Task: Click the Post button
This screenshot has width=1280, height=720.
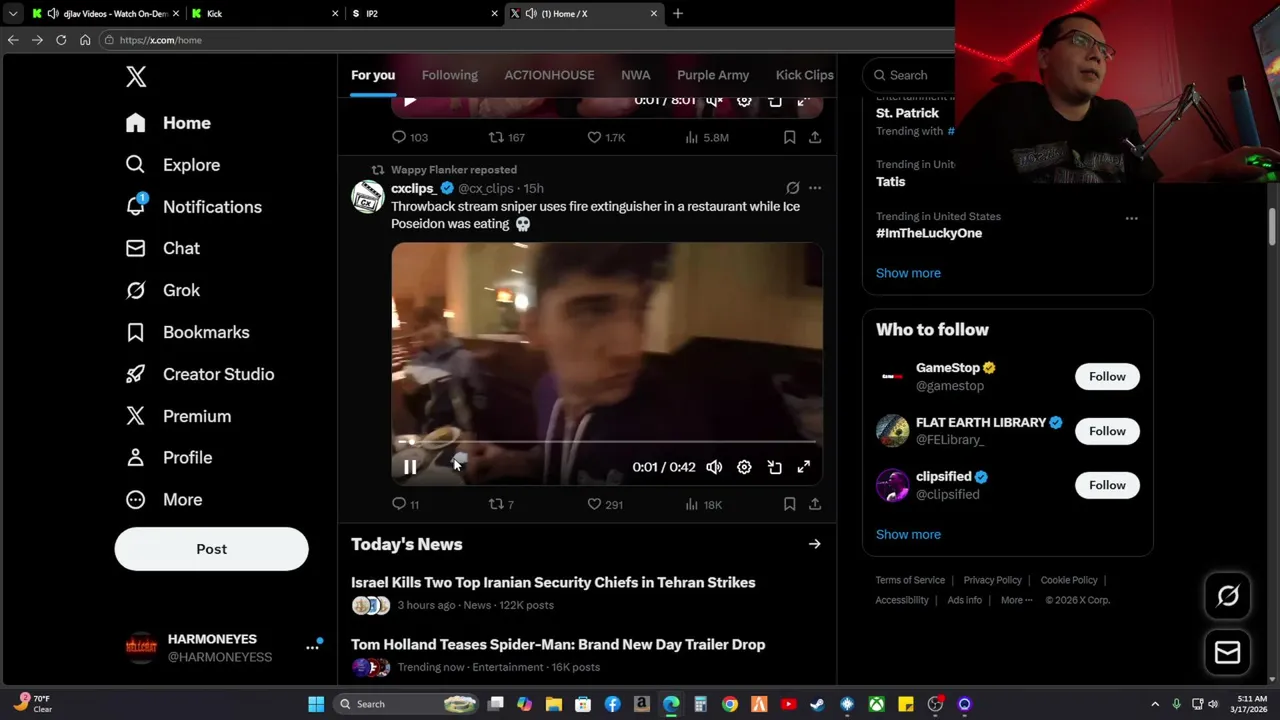Action: click(211, 549)
